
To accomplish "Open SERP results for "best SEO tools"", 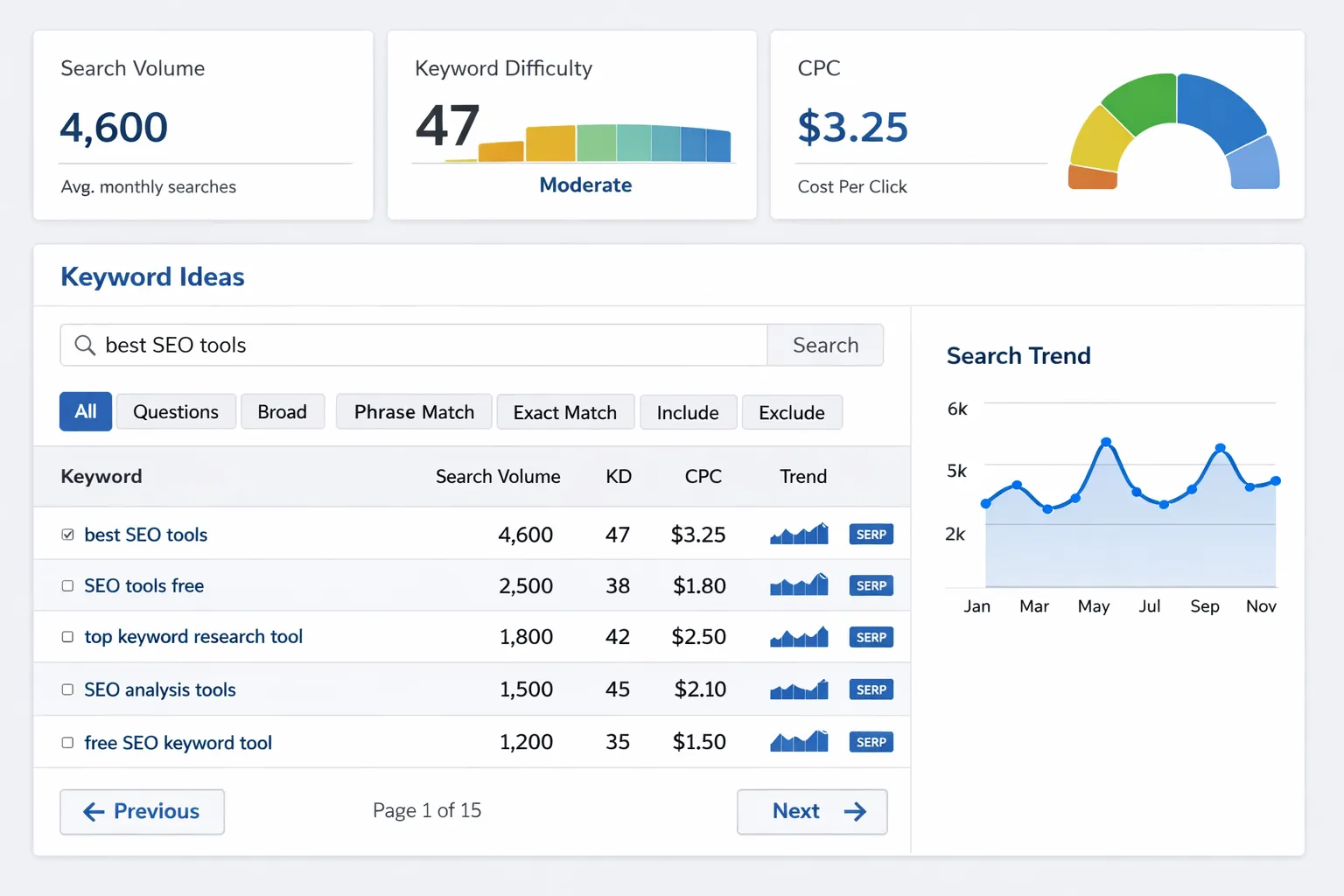I will point(871,534).
